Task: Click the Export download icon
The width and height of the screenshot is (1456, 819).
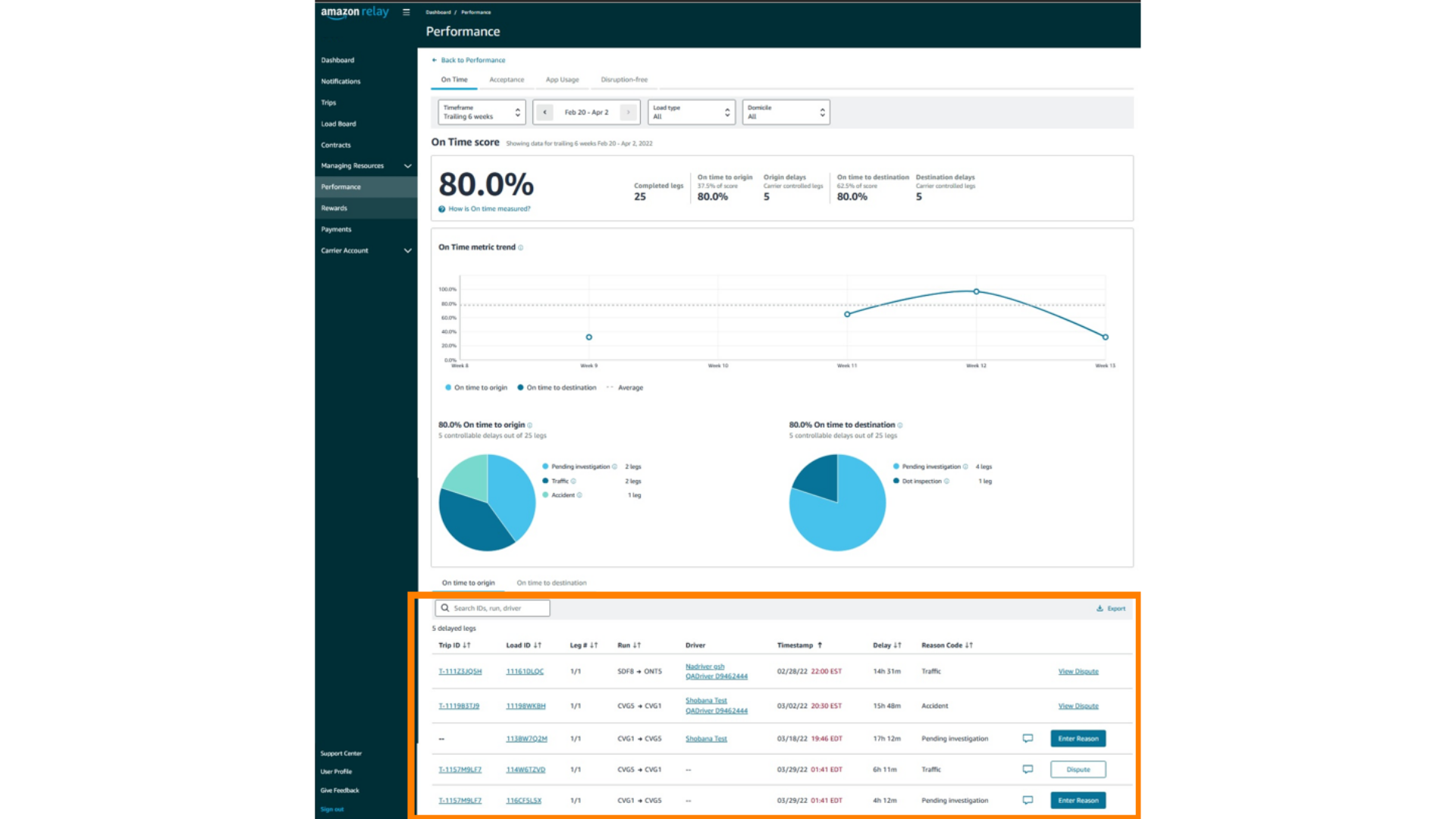Action: 1100,608
